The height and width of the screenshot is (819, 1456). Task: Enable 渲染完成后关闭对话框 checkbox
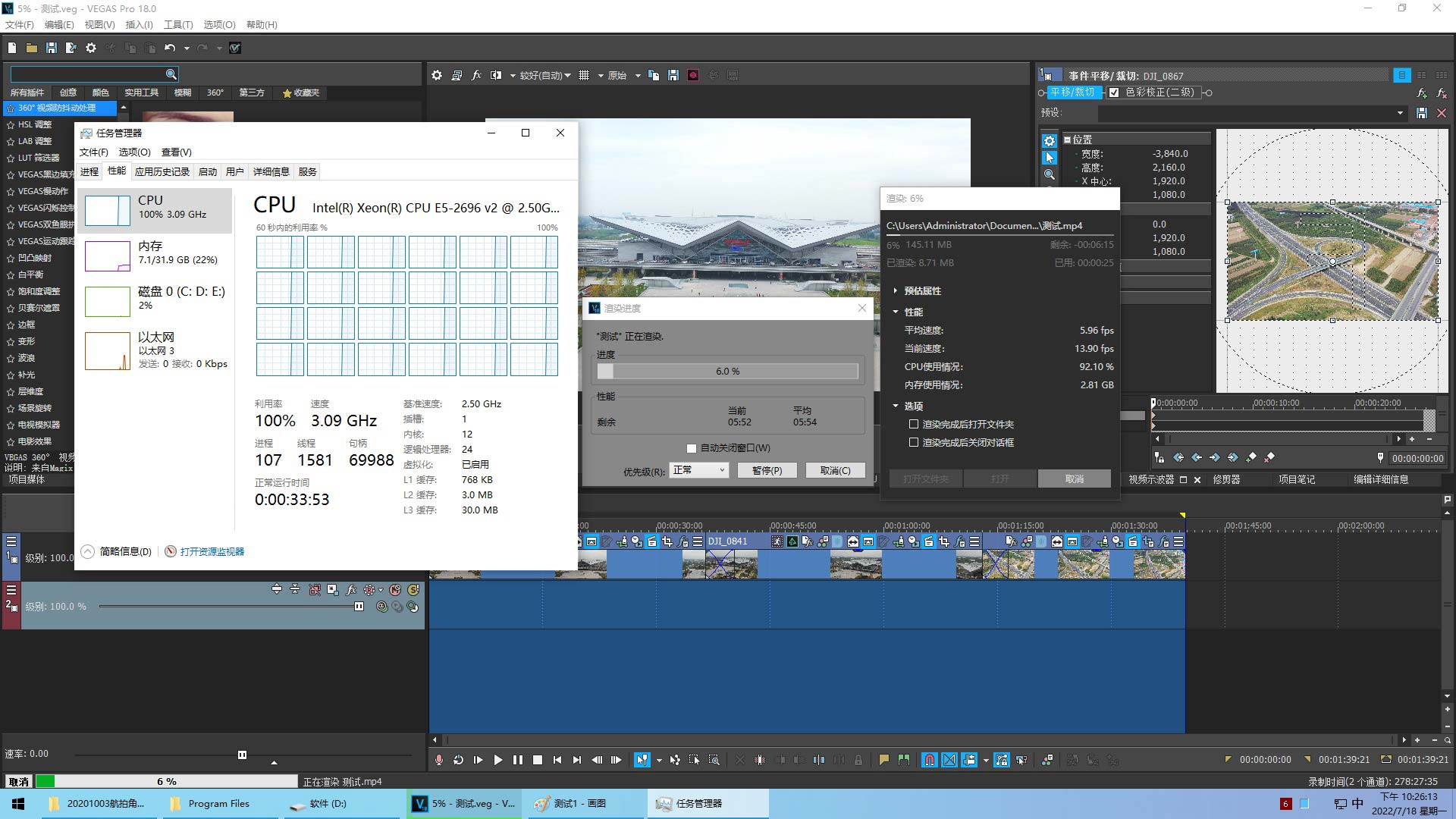pos(914,443)
